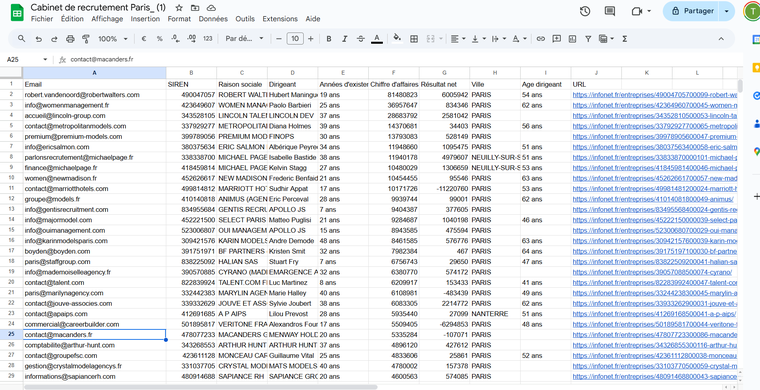This screenshot has height=390, width=760.
Task: Select column header F
Action: 394,73
